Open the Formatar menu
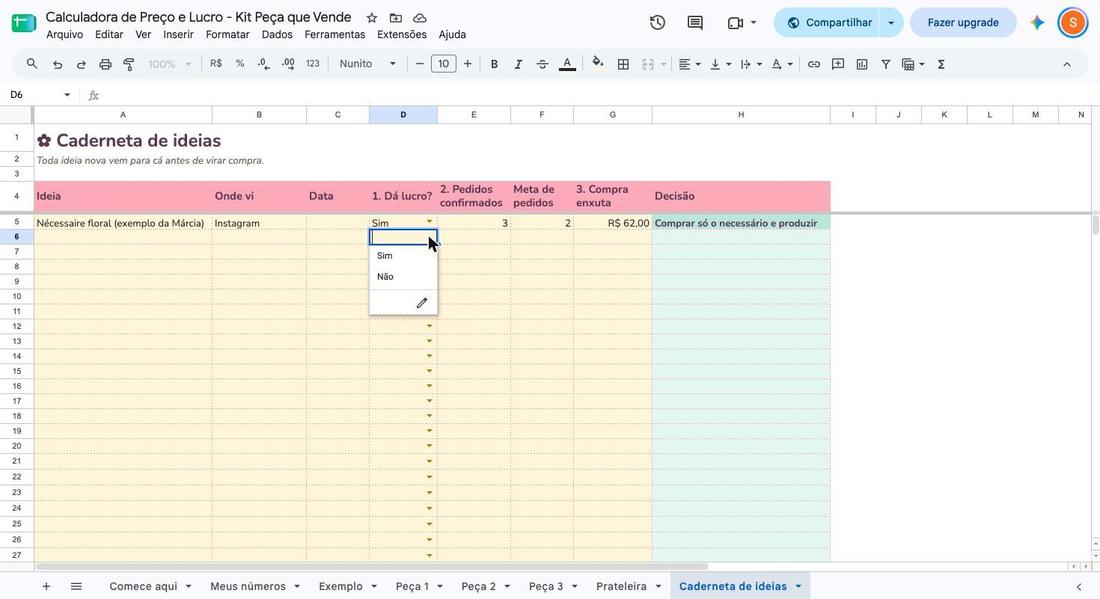 coord(227,34)
